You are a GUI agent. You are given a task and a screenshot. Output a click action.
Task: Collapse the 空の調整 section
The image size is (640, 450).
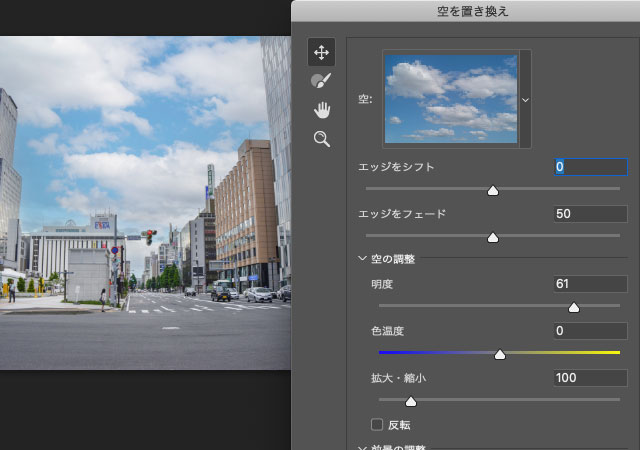click(x=362, y=258)
